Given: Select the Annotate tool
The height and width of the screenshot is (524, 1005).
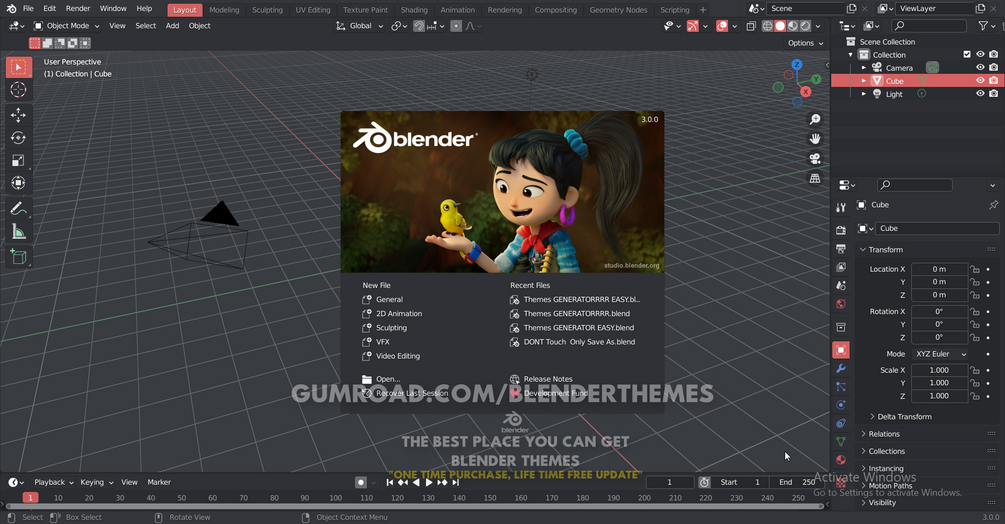Looking at the screenshot, I should point(18,209).
